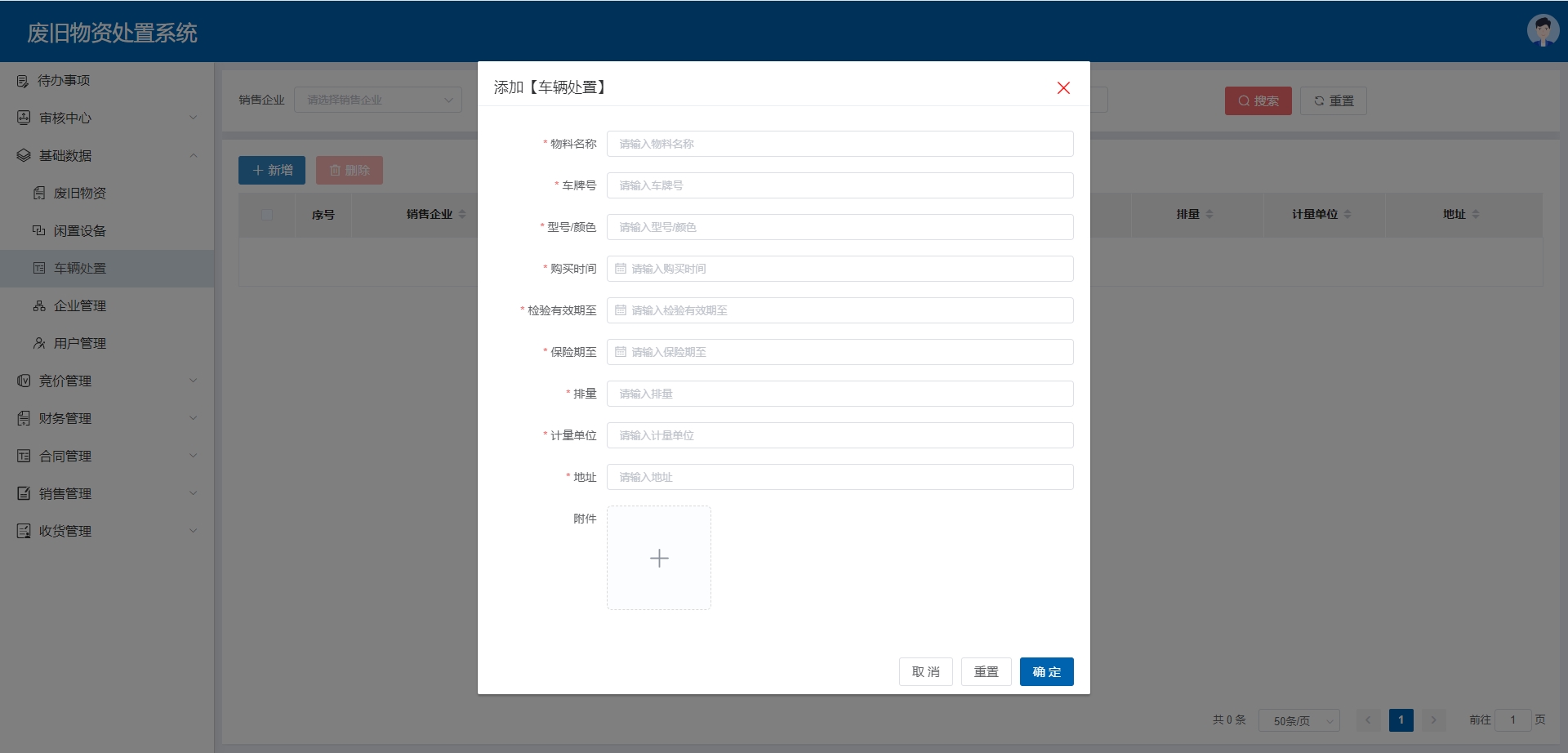Click the 待办事项 sidebar icon
This screenshot has width=1568, height=753.
tap(23, 81)
